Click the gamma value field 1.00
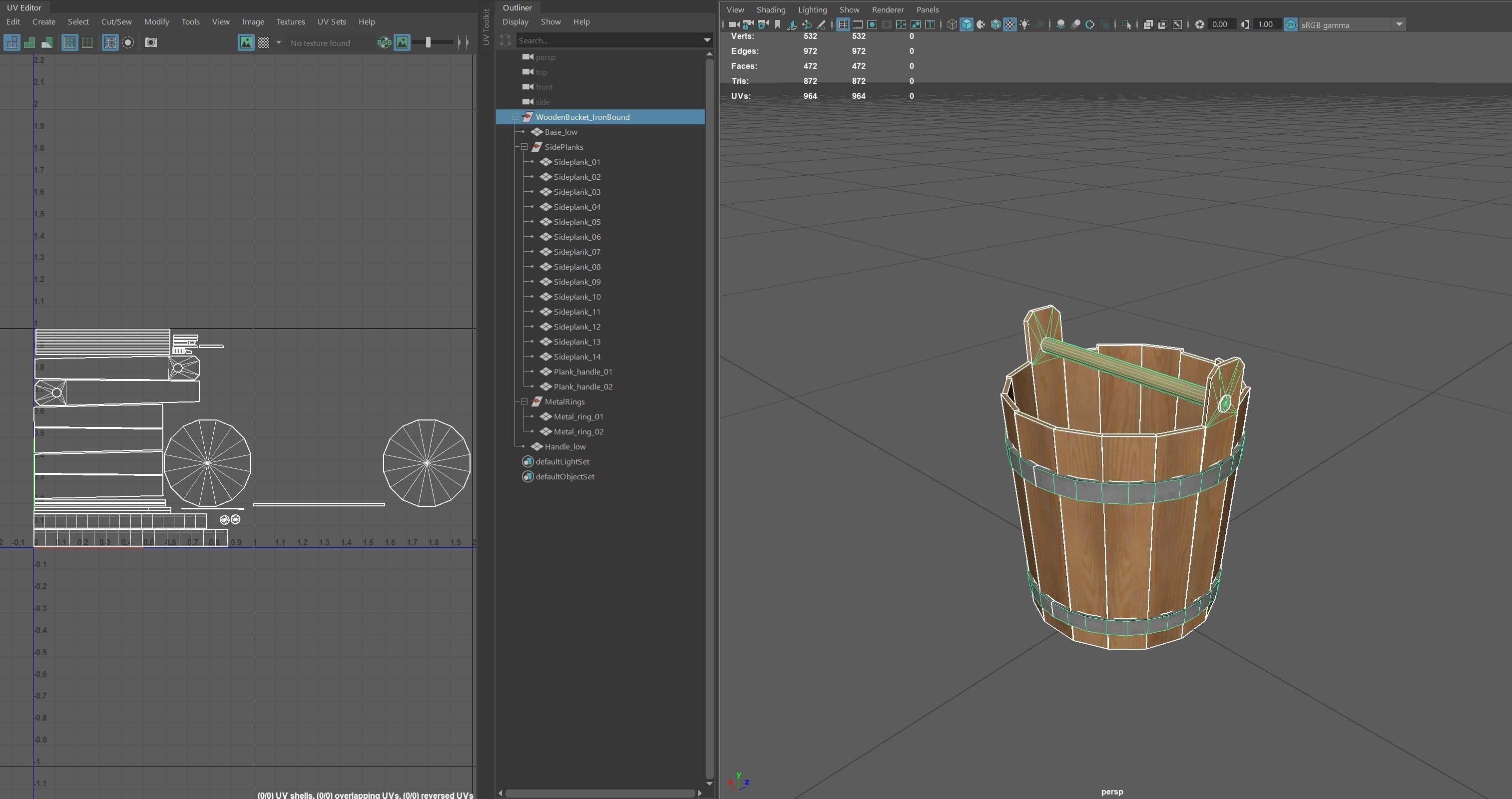 pyautogui.click(x=1266, y=24)
